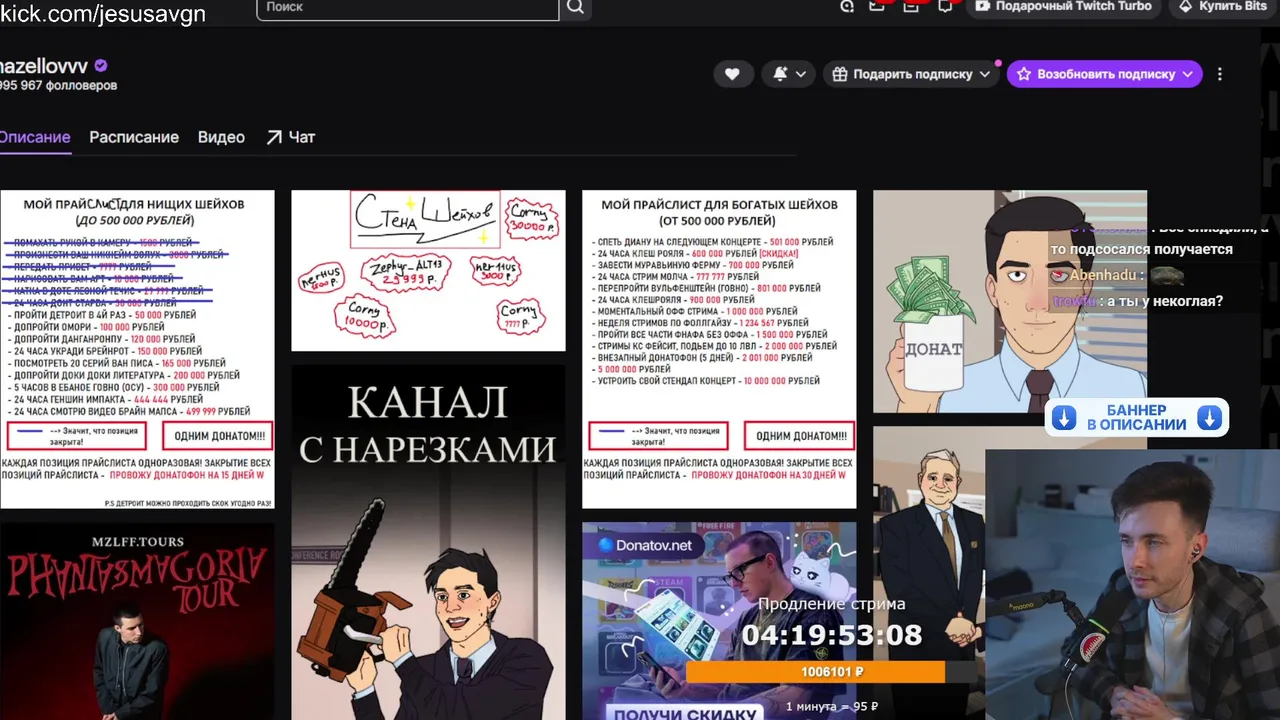The image size is (1280, 720).
Task: Click the mazellovvv channel name
Action: coord(43,66)
